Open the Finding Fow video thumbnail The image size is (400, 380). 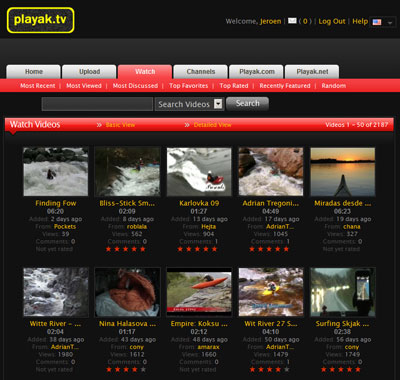(56, 172)
